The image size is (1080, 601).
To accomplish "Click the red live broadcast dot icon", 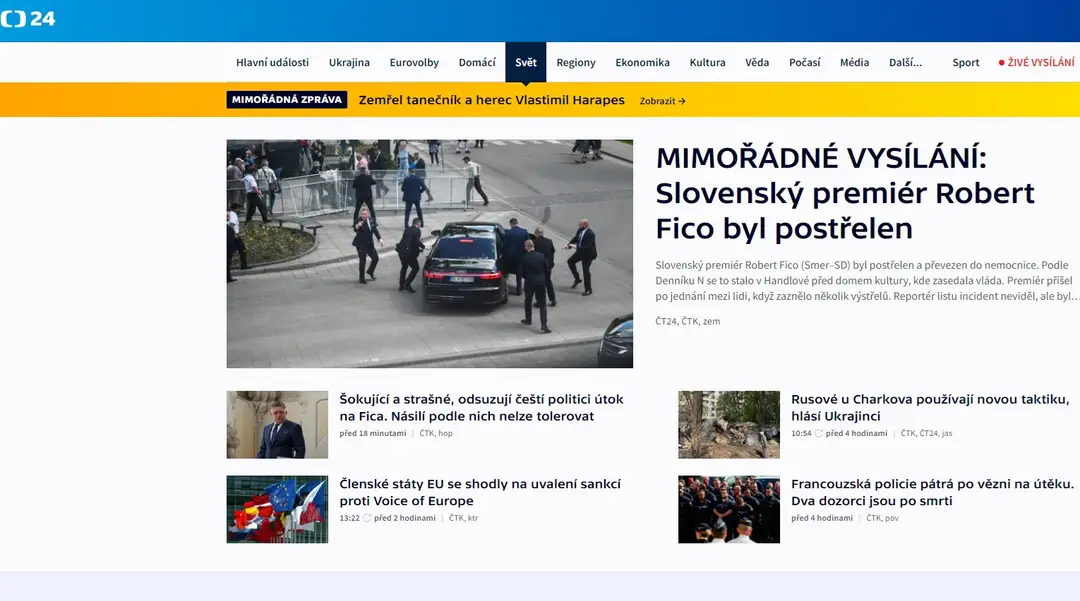I will point(1001,63).
